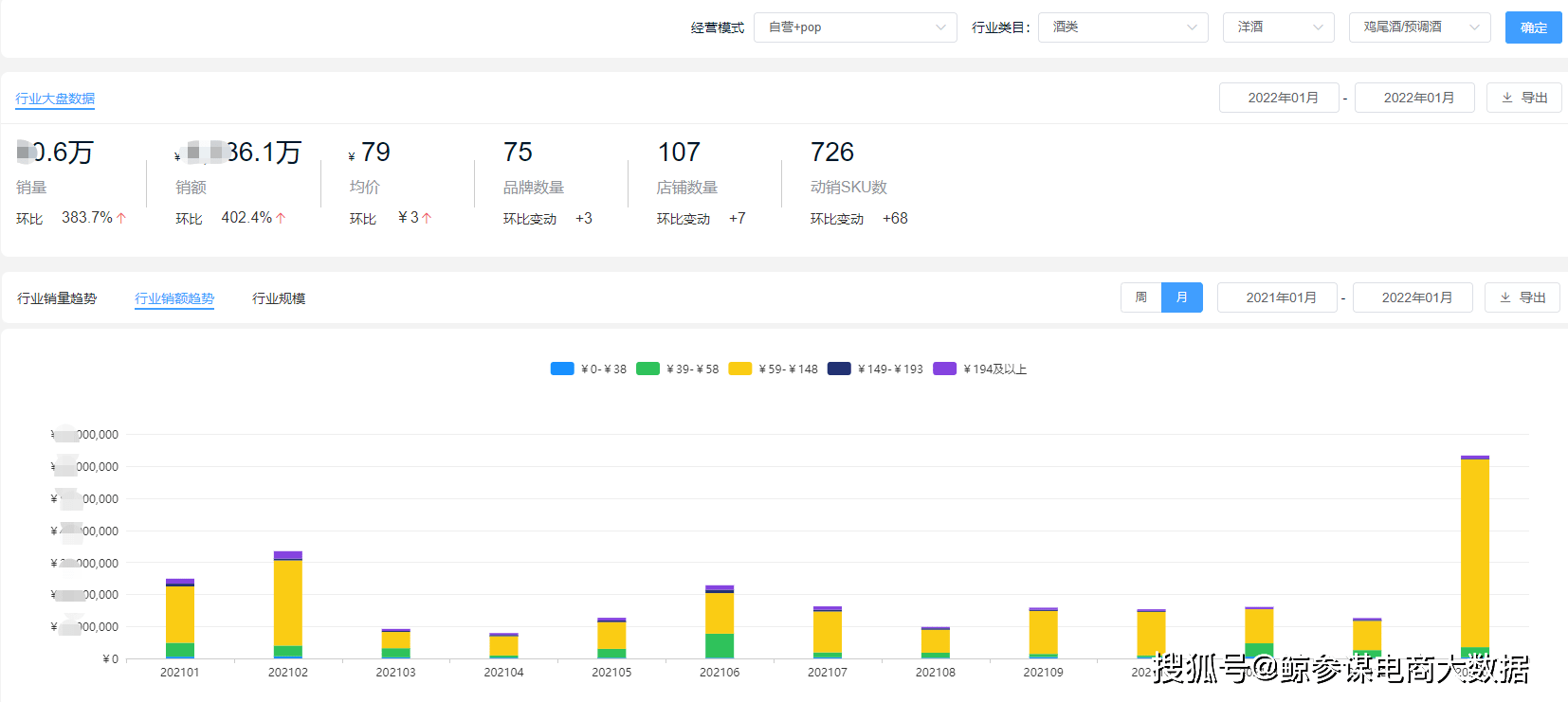
Task: Click the chevron arrow of the 自营+pop dropdown
Action: coord(940,27)
